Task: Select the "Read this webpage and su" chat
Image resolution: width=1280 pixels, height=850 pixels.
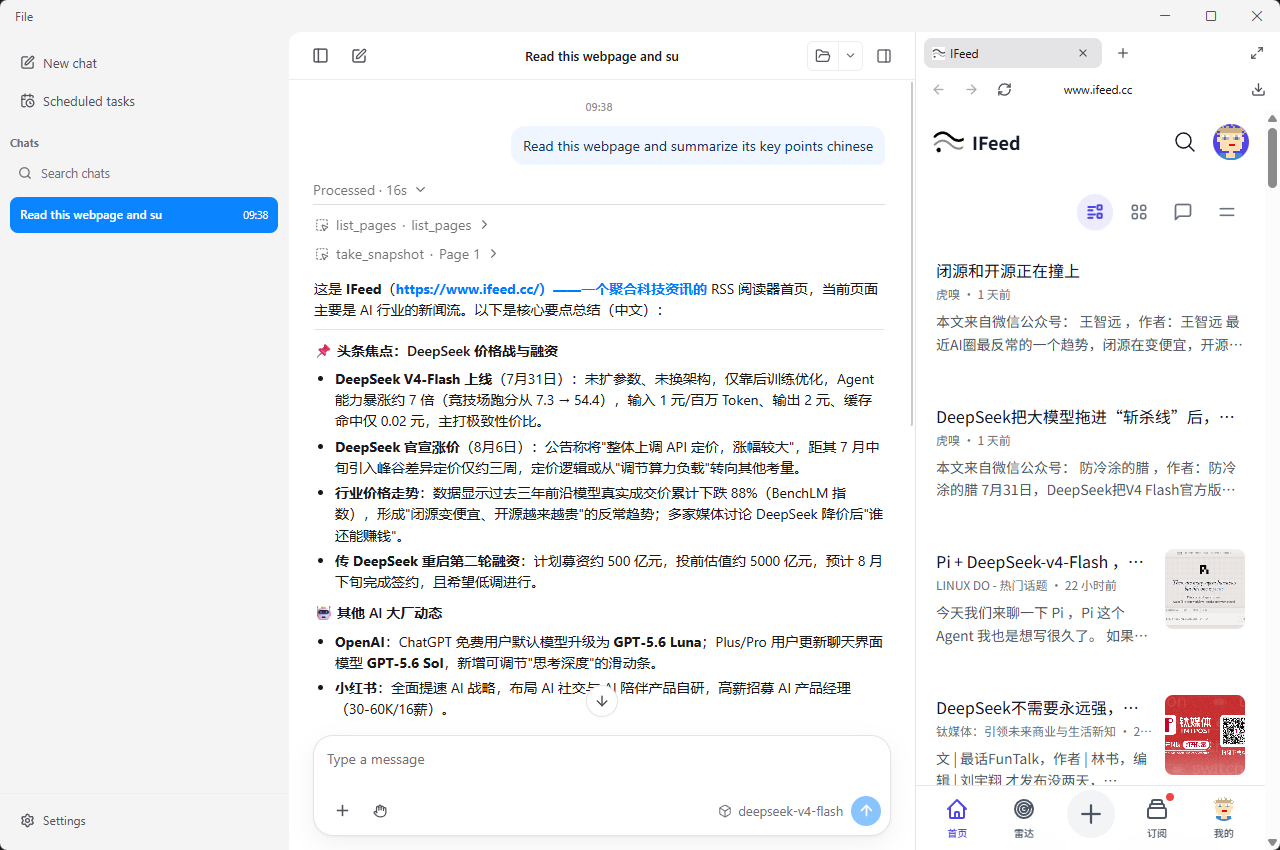Action: click(x=144, y=215)
